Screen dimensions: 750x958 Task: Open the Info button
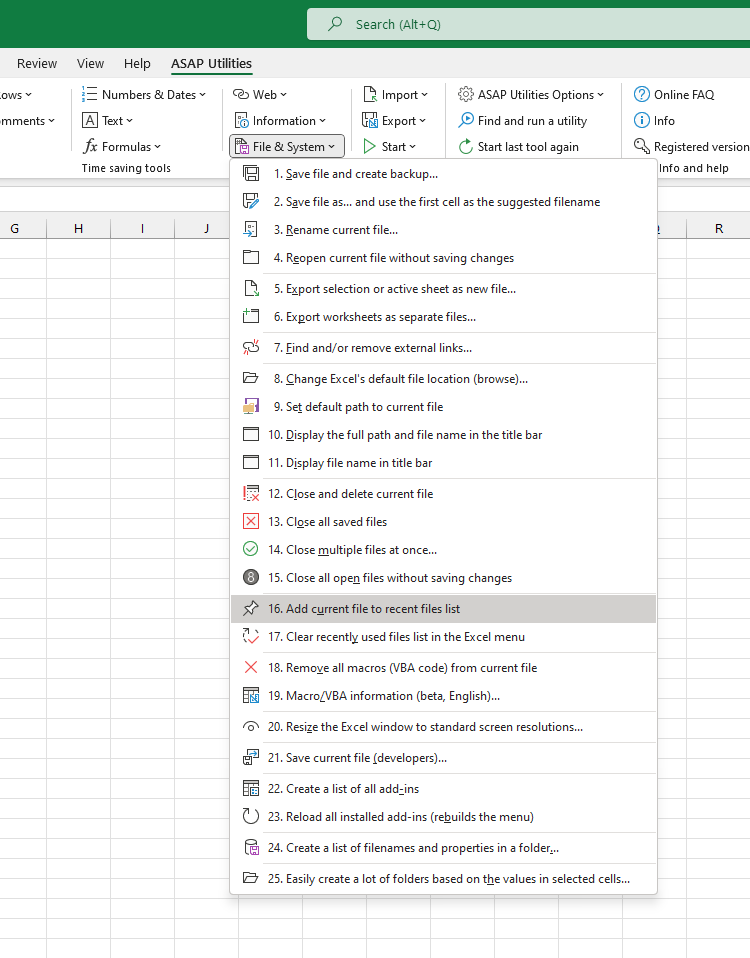654,120
